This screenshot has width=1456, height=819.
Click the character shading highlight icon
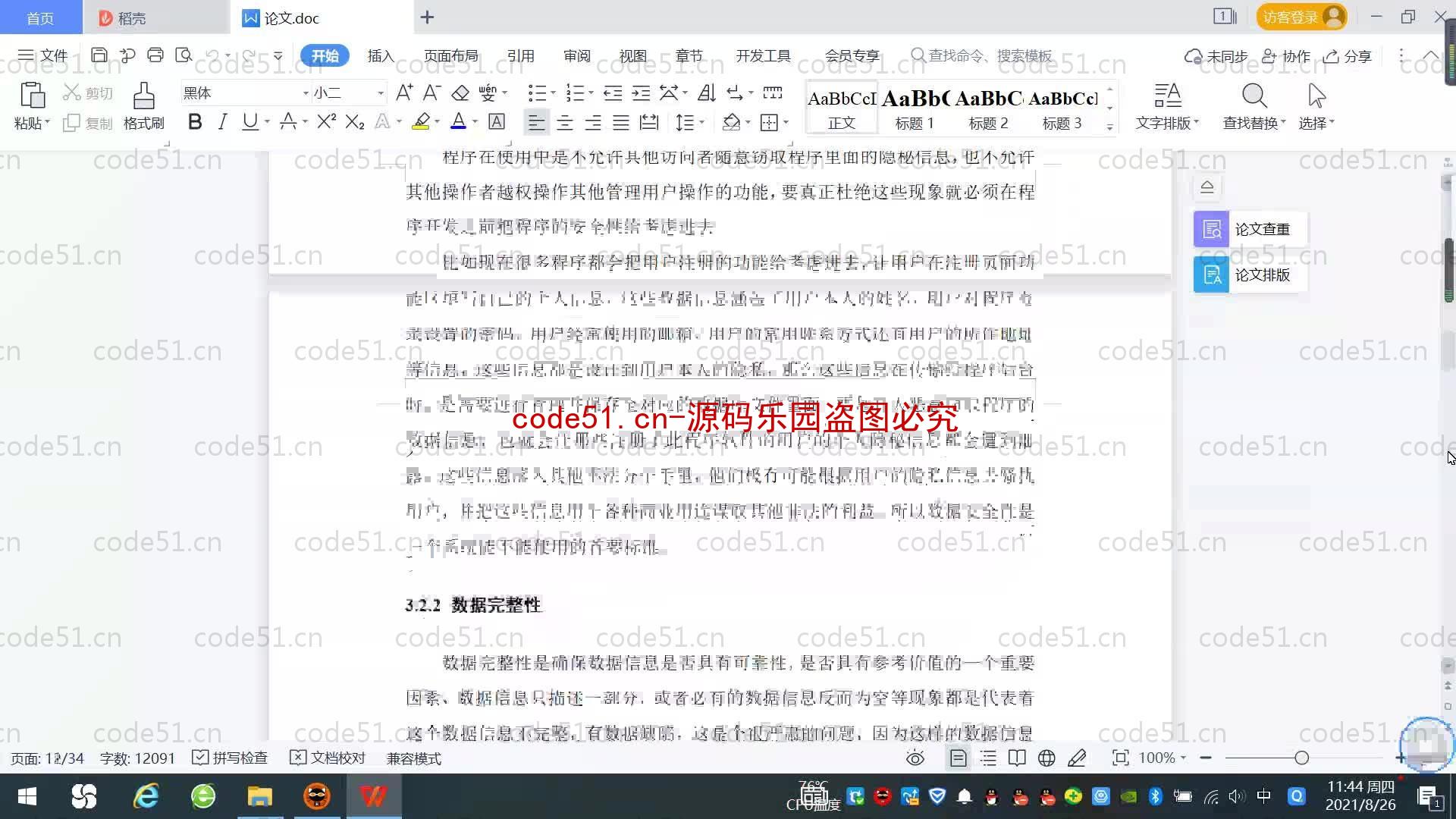pyautogui.click(x=497, y=122)
